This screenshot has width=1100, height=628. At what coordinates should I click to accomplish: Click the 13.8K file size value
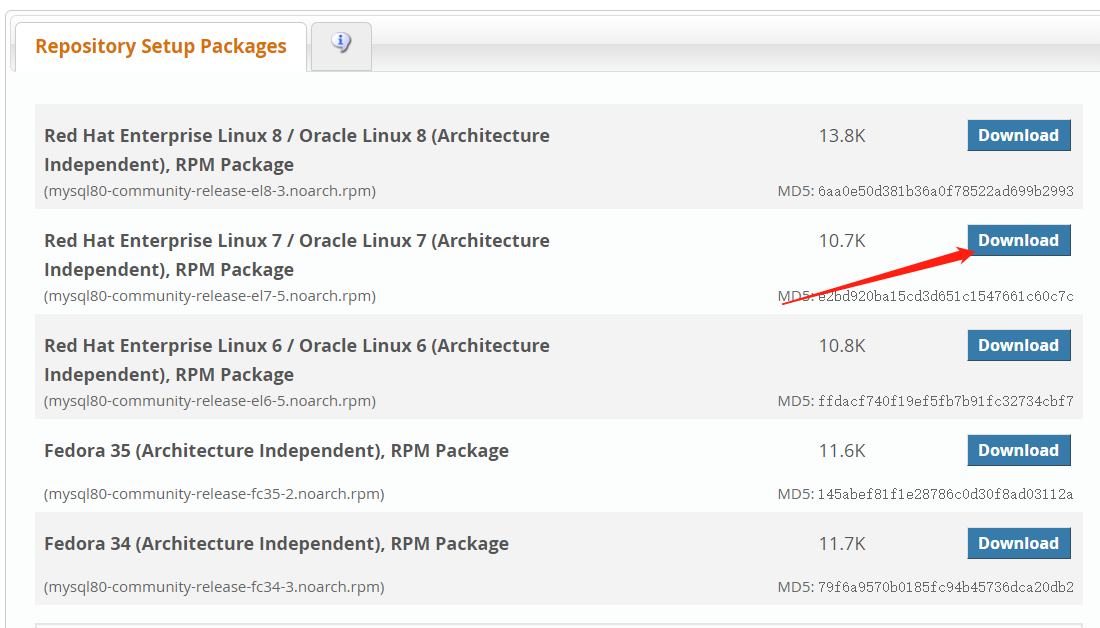coord(842,135)
